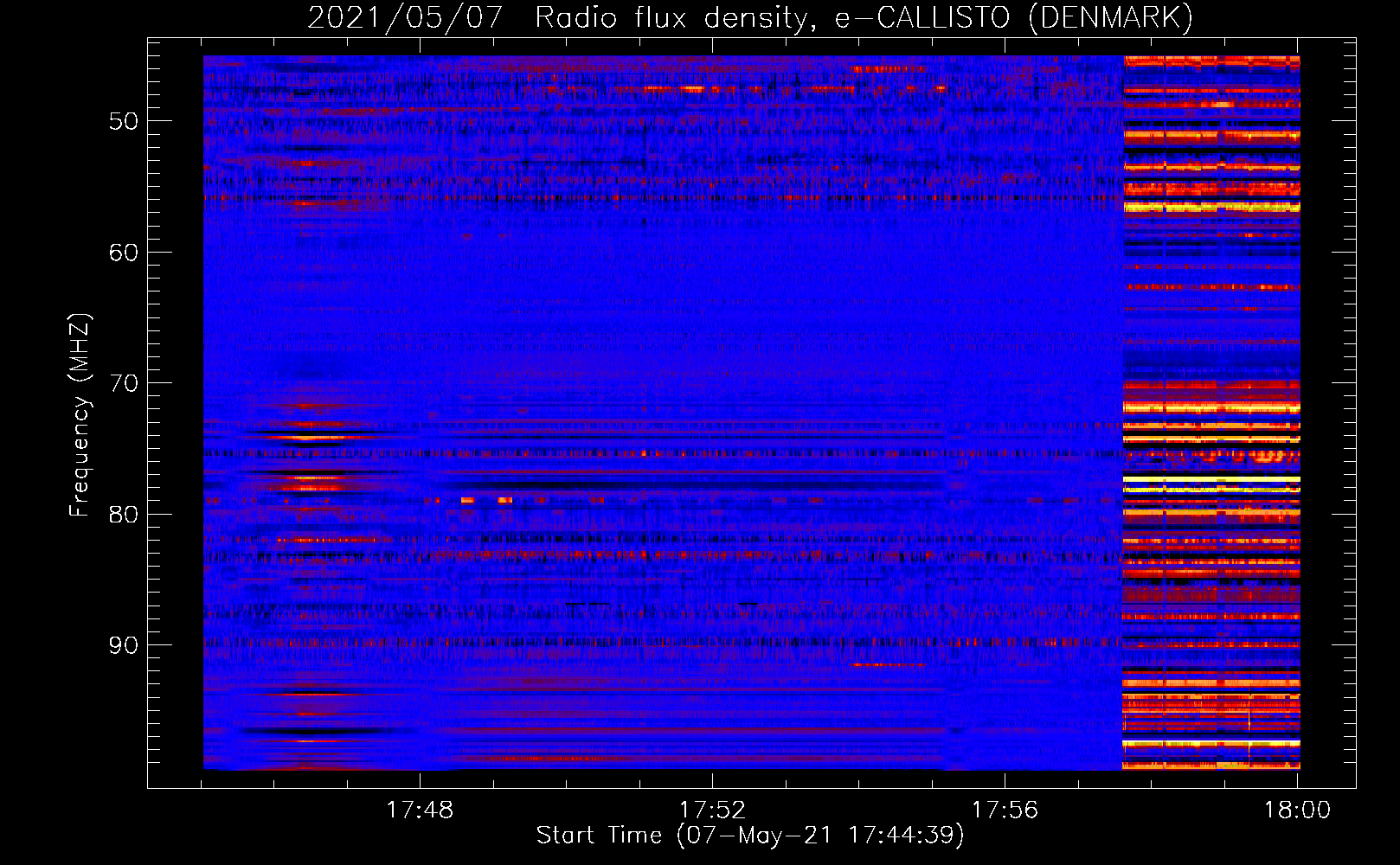The height and width of the screenshot is (865, 1400).
Task: Click the 50 frequency tick label
Action: (124, 121)
